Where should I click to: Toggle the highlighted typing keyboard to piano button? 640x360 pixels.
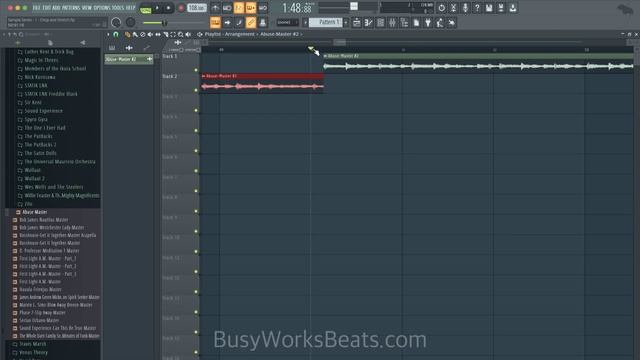point(215,22)
